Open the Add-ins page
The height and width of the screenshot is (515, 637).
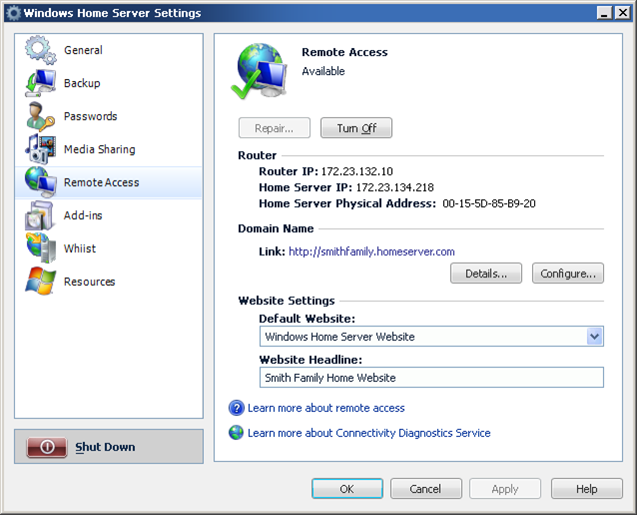point(108,215)
